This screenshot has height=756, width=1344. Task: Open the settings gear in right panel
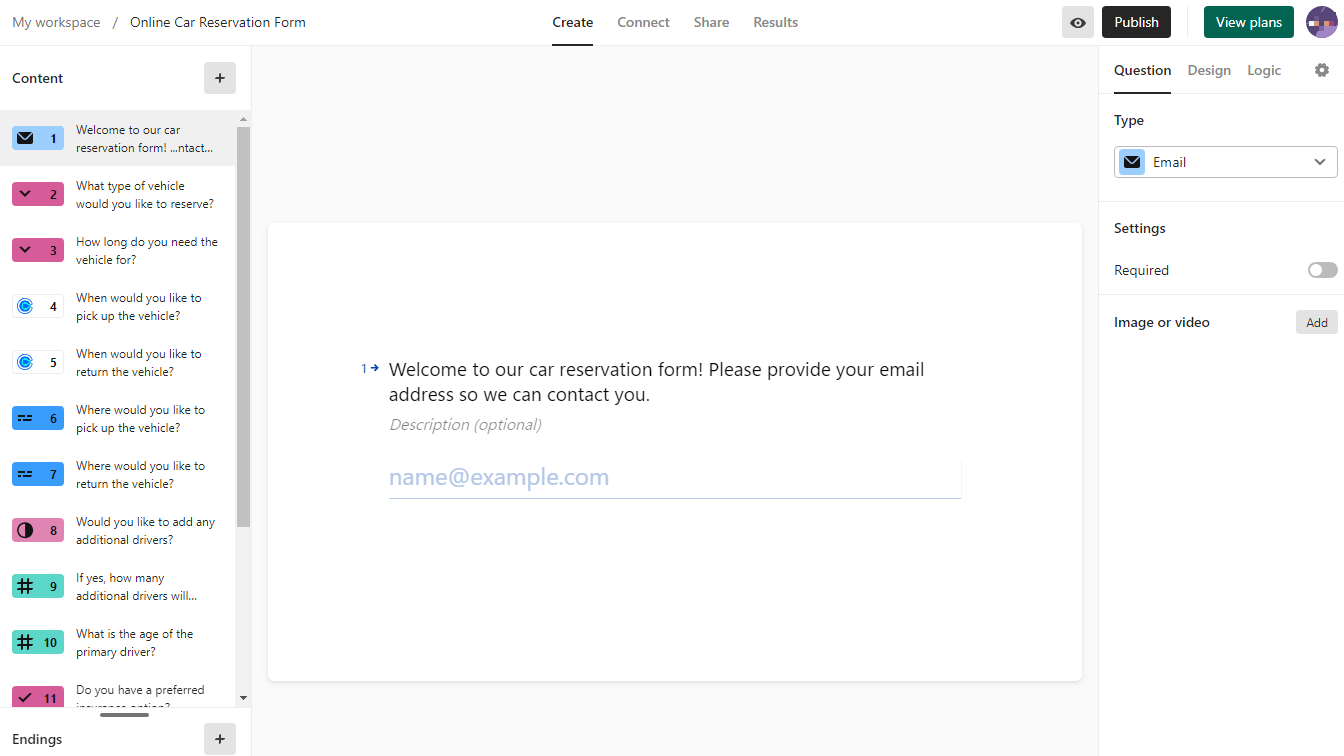click(1322, 70)
